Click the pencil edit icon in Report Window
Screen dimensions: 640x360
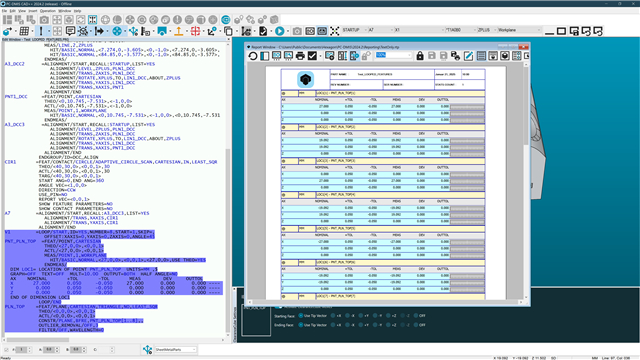coord(468,56)
